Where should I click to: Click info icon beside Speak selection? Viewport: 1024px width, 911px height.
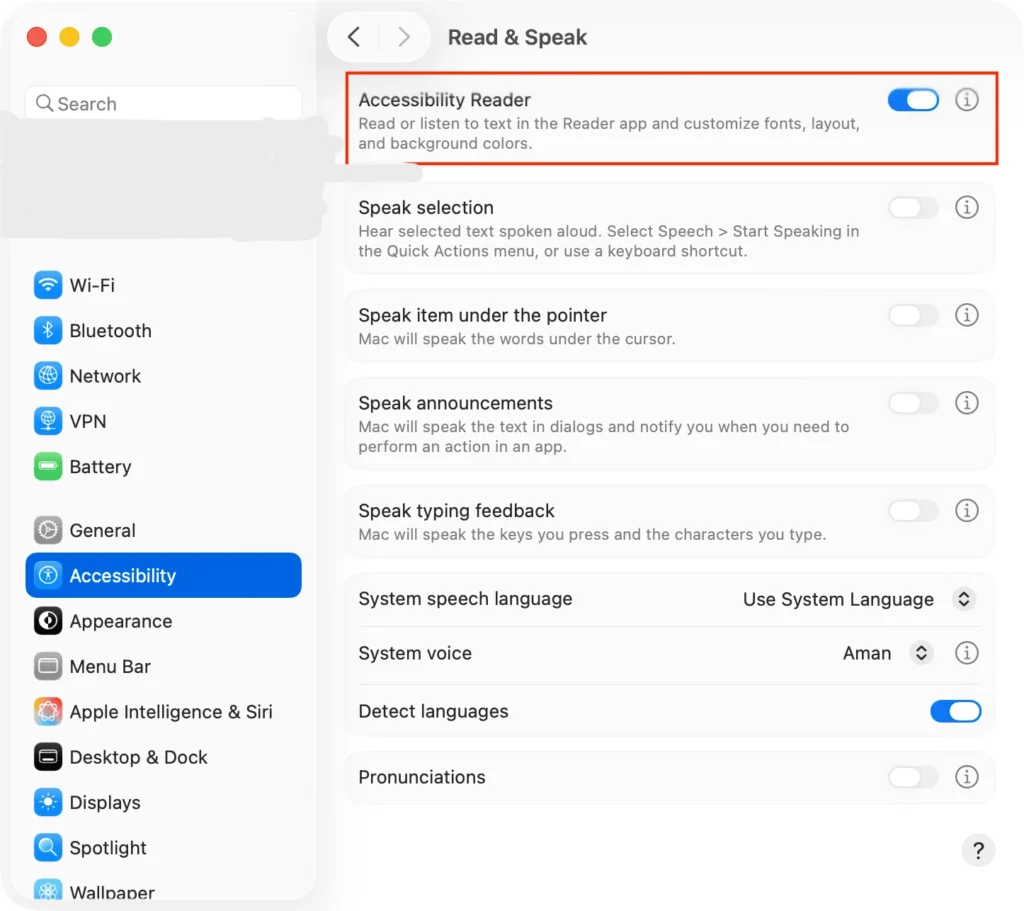pyautogui.click(x=966, y=208)
